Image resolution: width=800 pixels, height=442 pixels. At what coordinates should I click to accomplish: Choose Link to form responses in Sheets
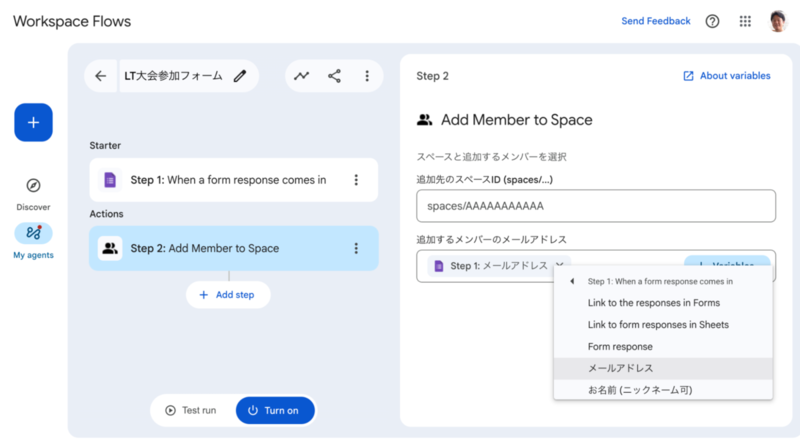click(x=658, y=324)
